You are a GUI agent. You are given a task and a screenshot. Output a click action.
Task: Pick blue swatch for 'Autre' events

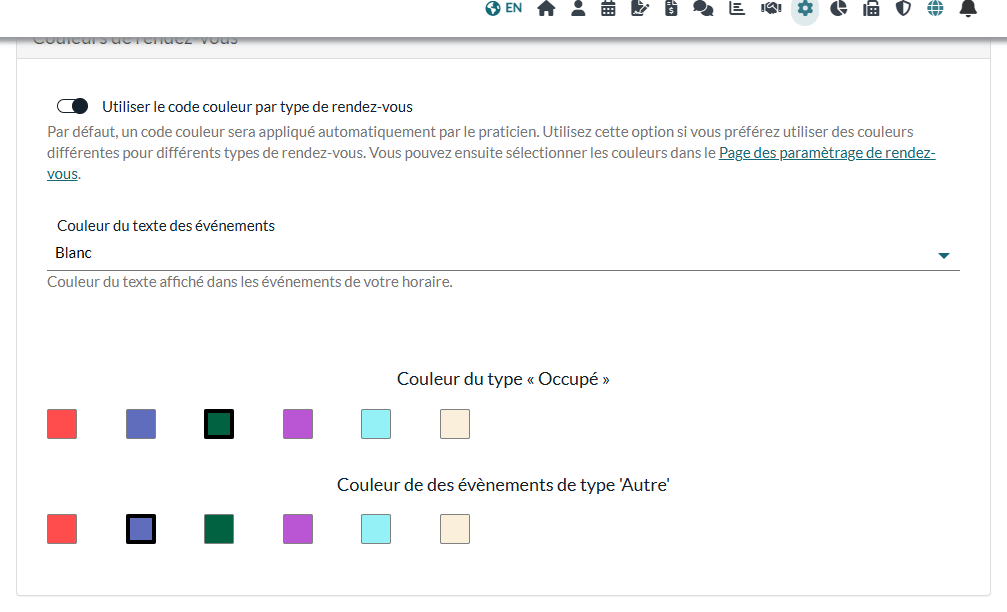click(141, 529)
